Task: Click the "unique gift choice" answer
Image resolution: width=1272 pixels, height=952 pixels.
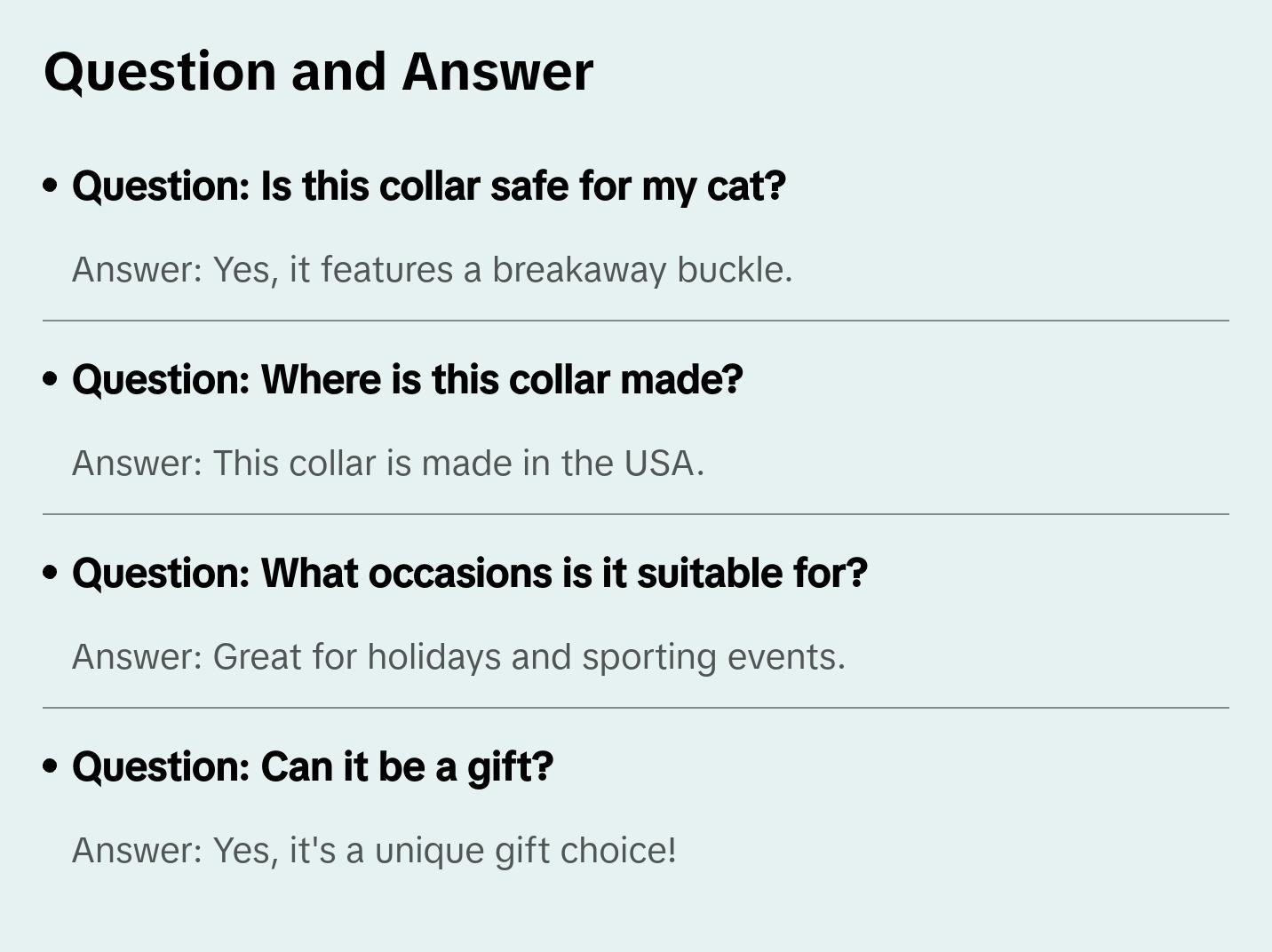Action: [374, 851]
